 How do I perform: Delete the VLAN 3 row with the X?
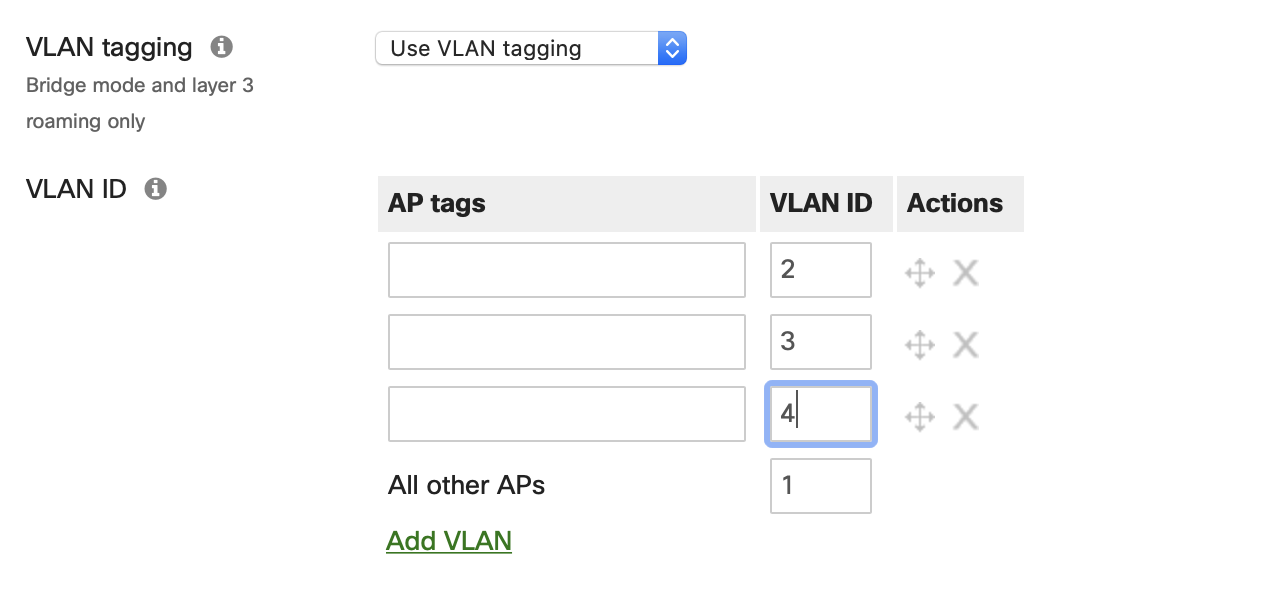coord(964,344)
